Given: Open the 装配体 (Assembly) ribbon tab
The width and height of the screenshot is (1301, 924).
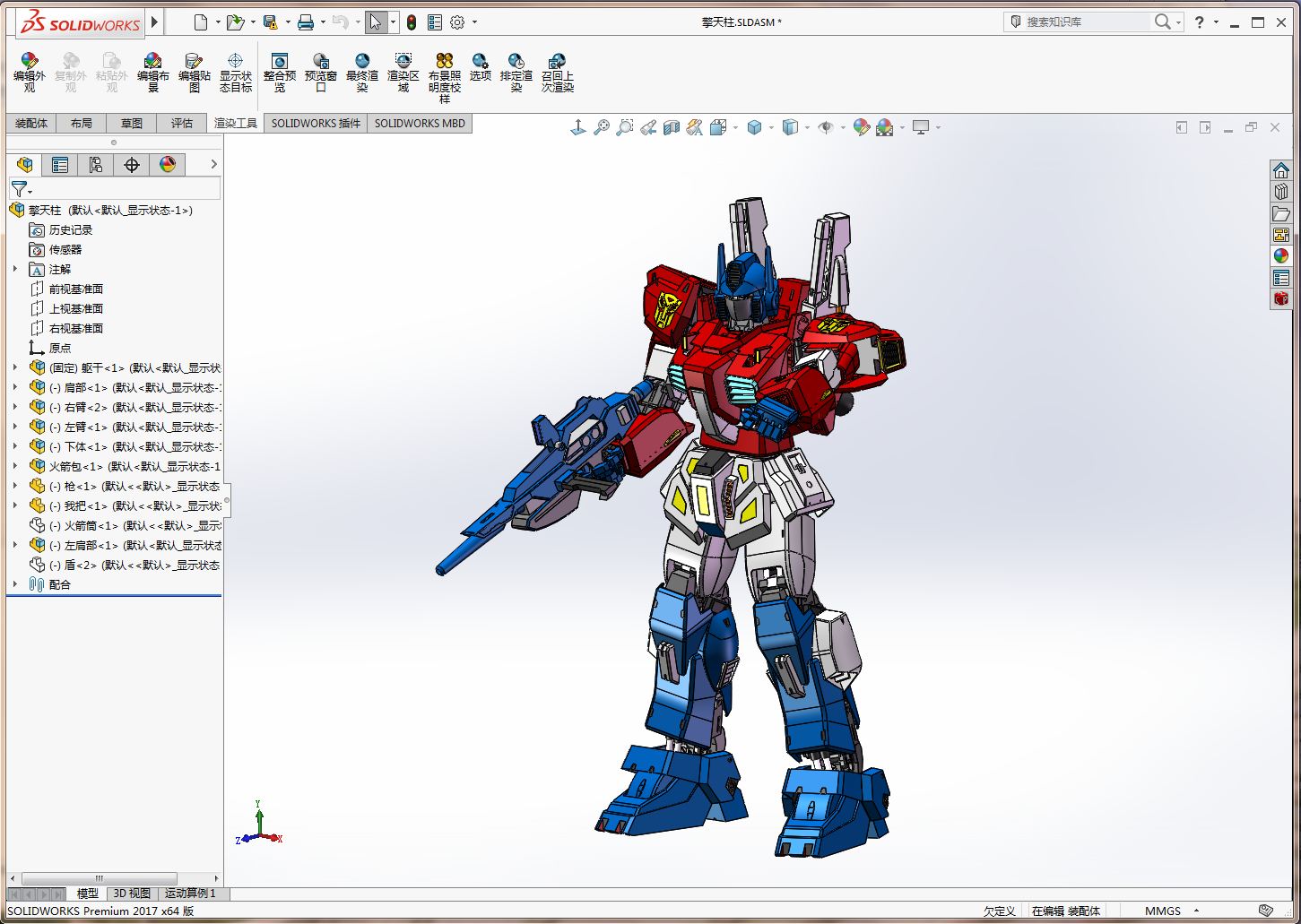Looking at the screenshot, I should 31,124.
